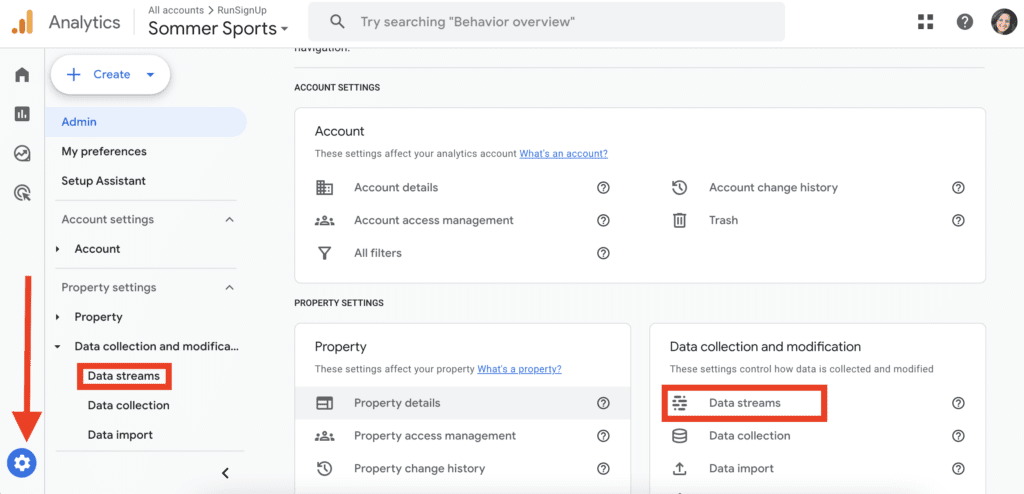Click the Admin gear icon

pyautogui.click(x=22, y=463)
